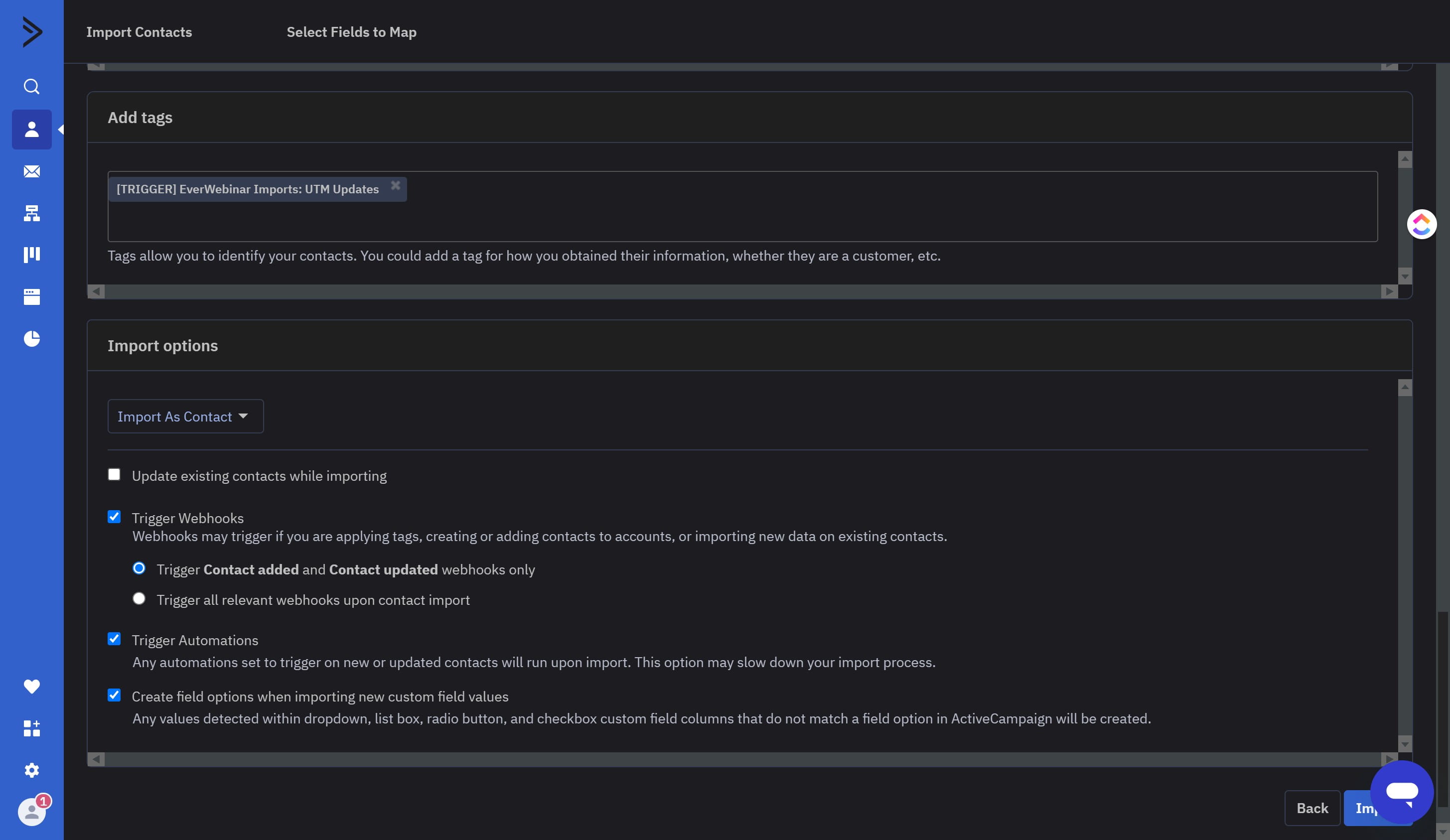Click the profile avatar with notification badge

(32, 812)
